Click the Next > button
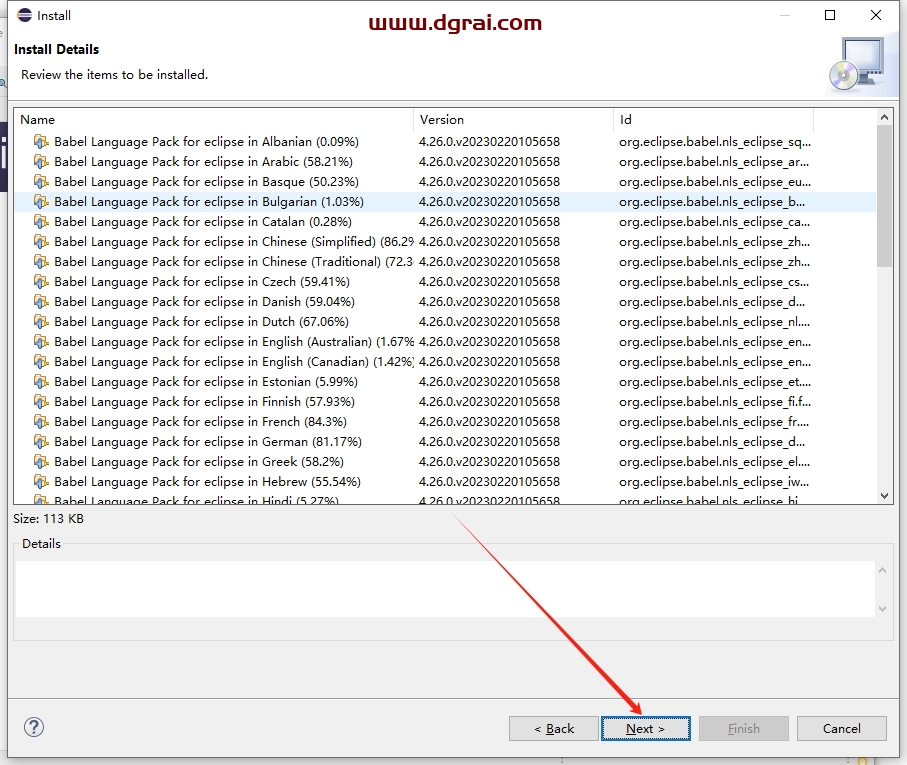The image size is (907, 765). tap(646, 729)
